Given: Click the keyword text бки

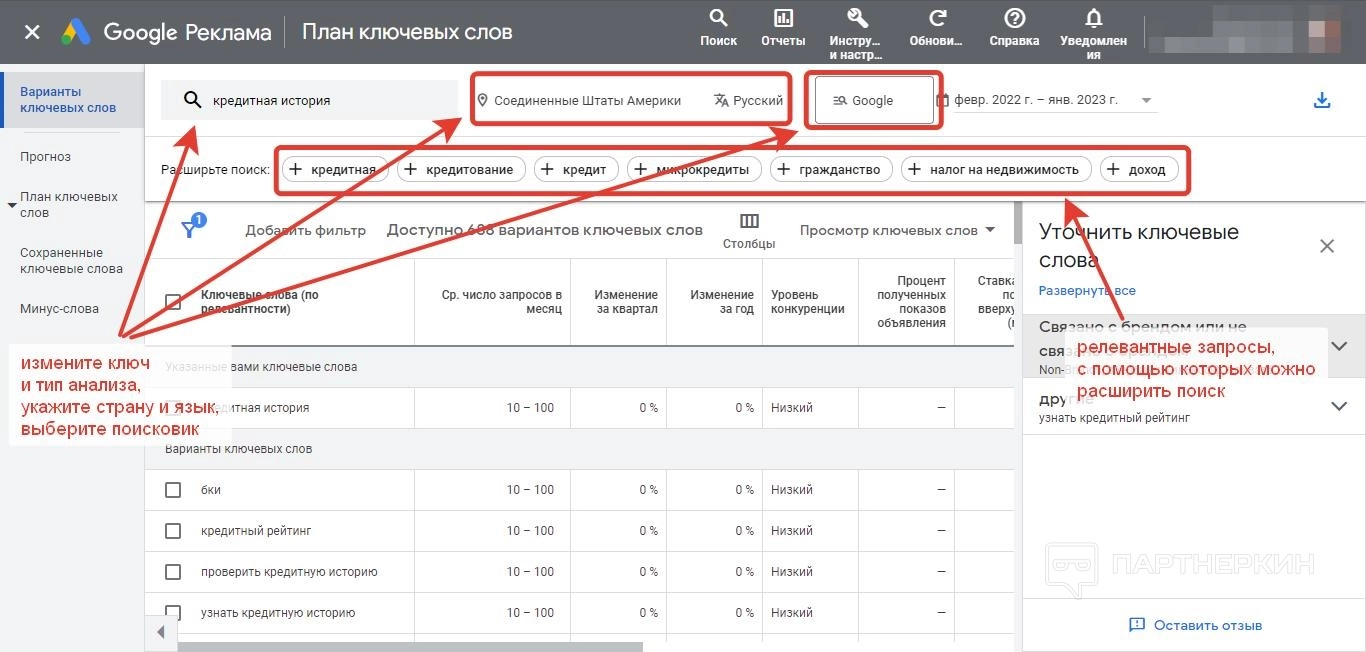Looking at the screenshot, I should [x=211, y=490].
